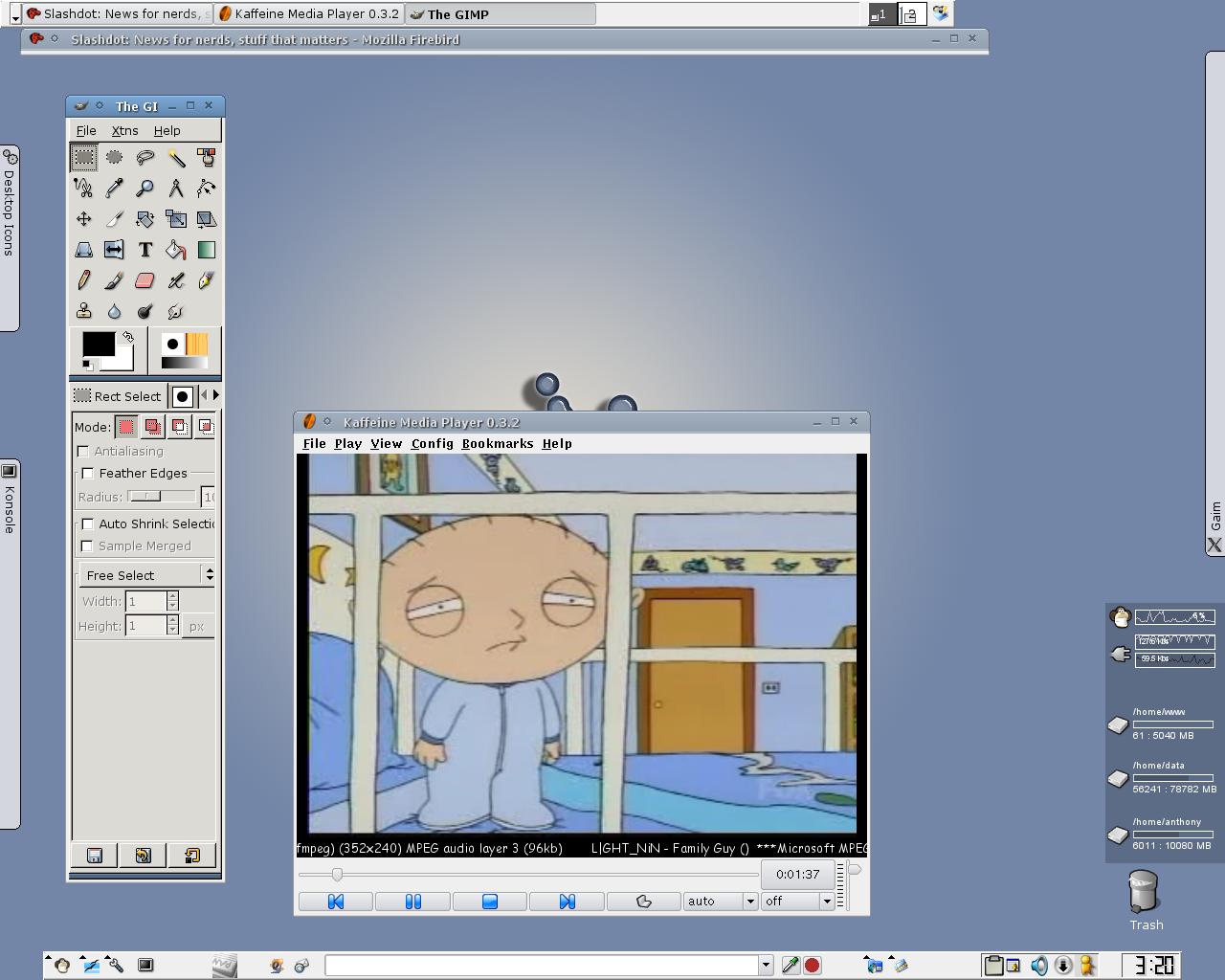Activate the Eraser tool
The width and height of the screenshot is (1225, 980).
click(145, 280)
